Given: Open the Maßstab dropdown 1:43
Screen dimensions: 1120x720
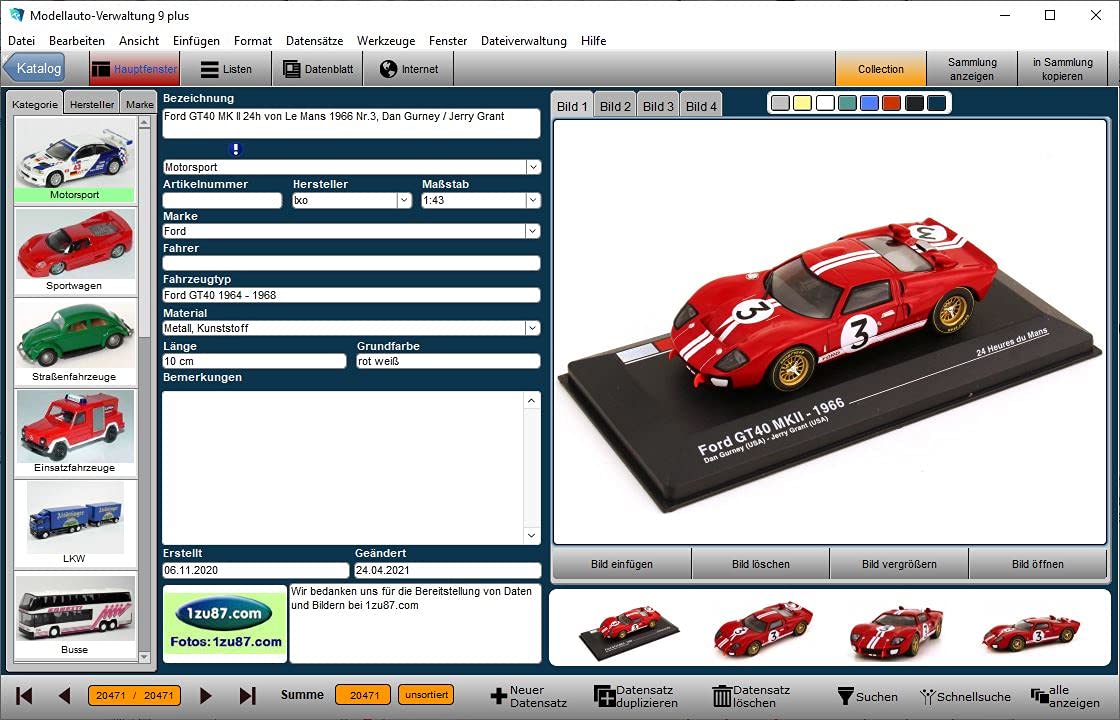Looking at the screenshot, I should point(533,201).
